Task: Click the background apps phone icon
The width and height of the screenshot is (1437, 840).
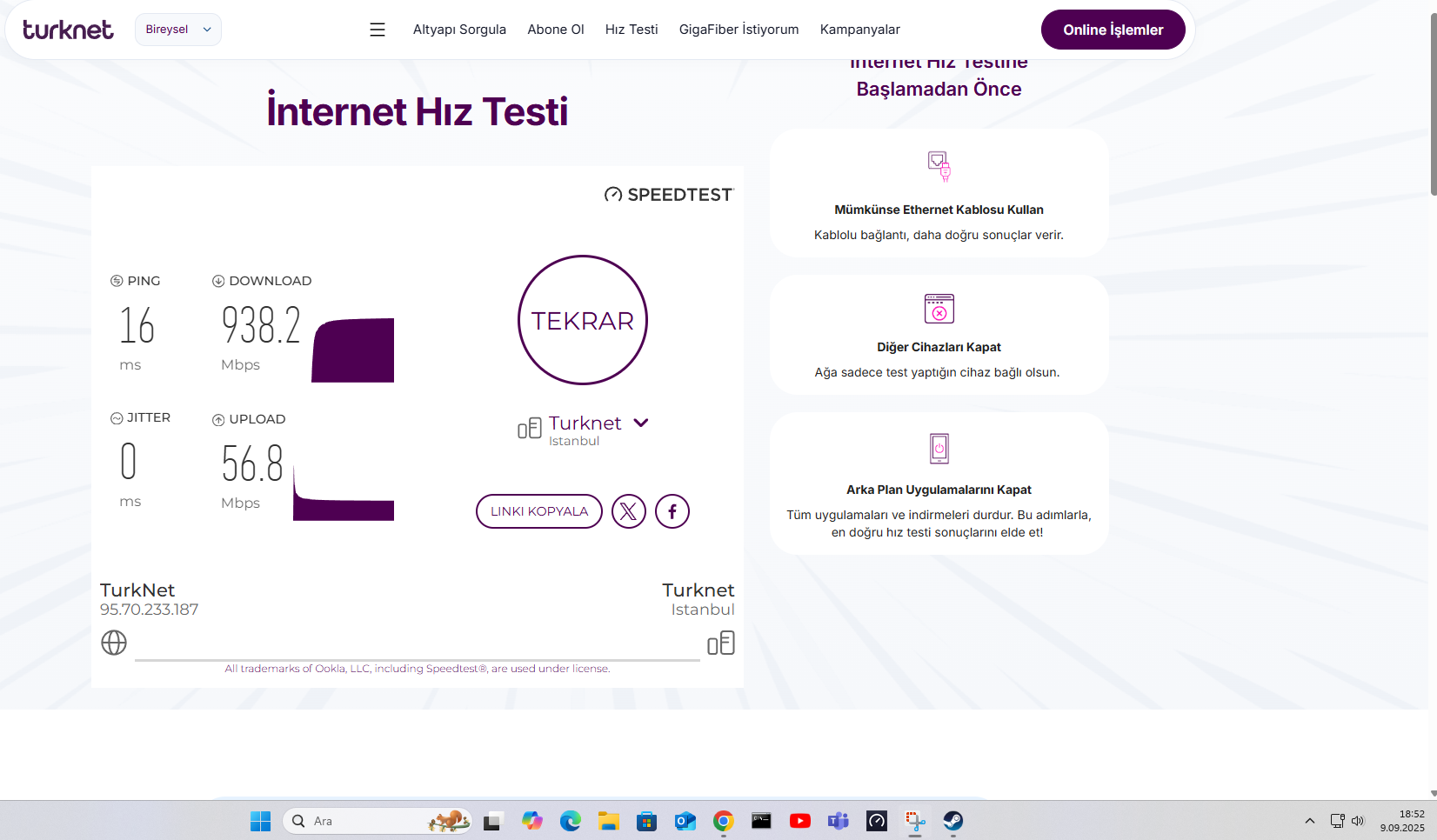Action: pyautogui.click(x=939, y=449)
